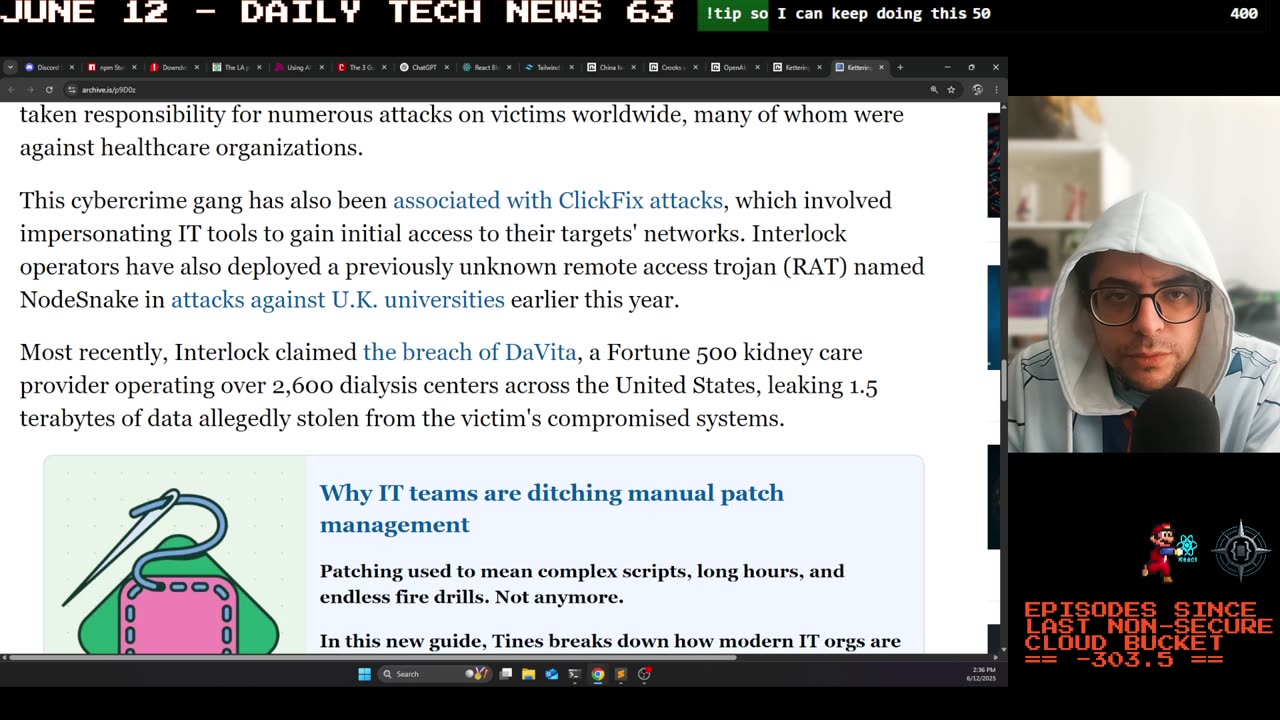Viewport: 1280px width, 720px height.
Task: Close the Discord tab
Action: 71,67
